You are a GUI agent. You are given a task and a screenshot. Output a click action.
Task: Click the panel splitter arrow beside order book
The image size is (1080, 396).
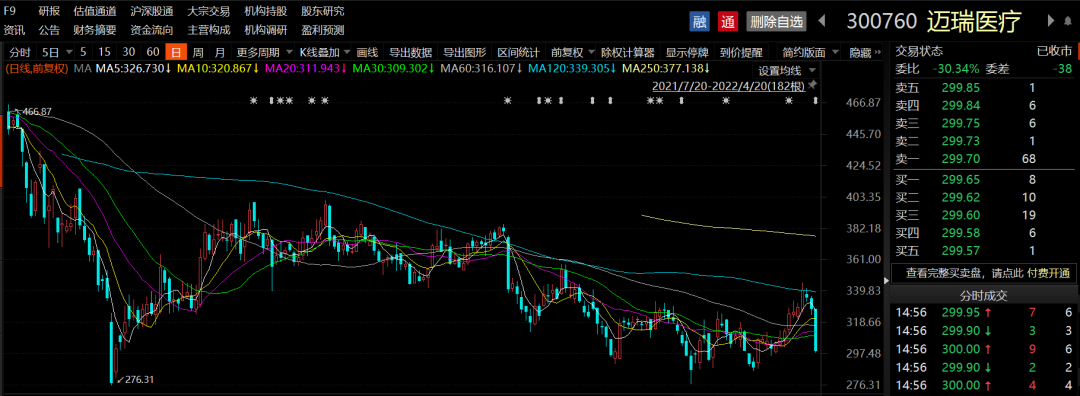(x=886, y=281)
